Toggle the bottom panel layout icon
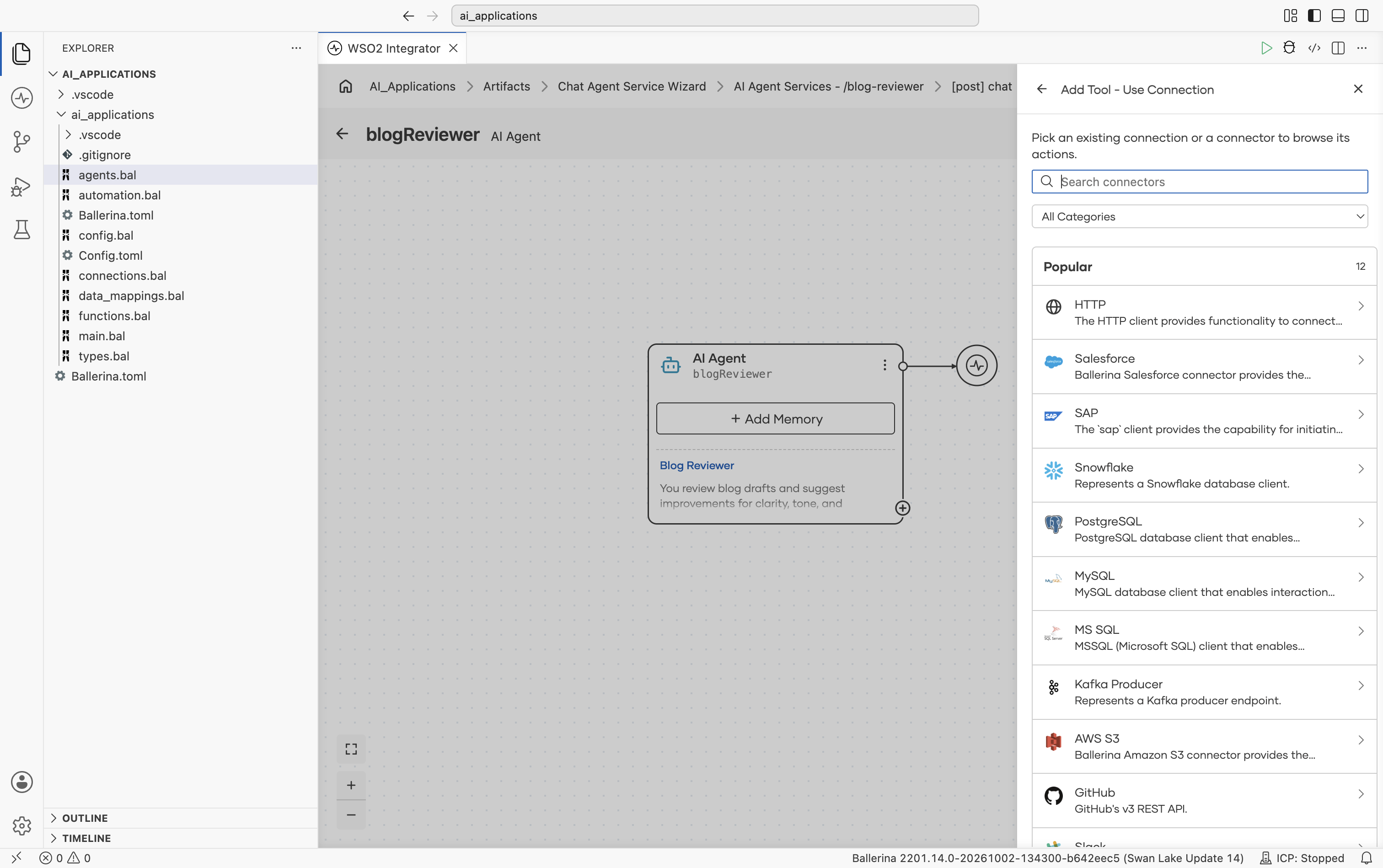Screen dimensions: 1383x868 click(x=1338, y=16)
